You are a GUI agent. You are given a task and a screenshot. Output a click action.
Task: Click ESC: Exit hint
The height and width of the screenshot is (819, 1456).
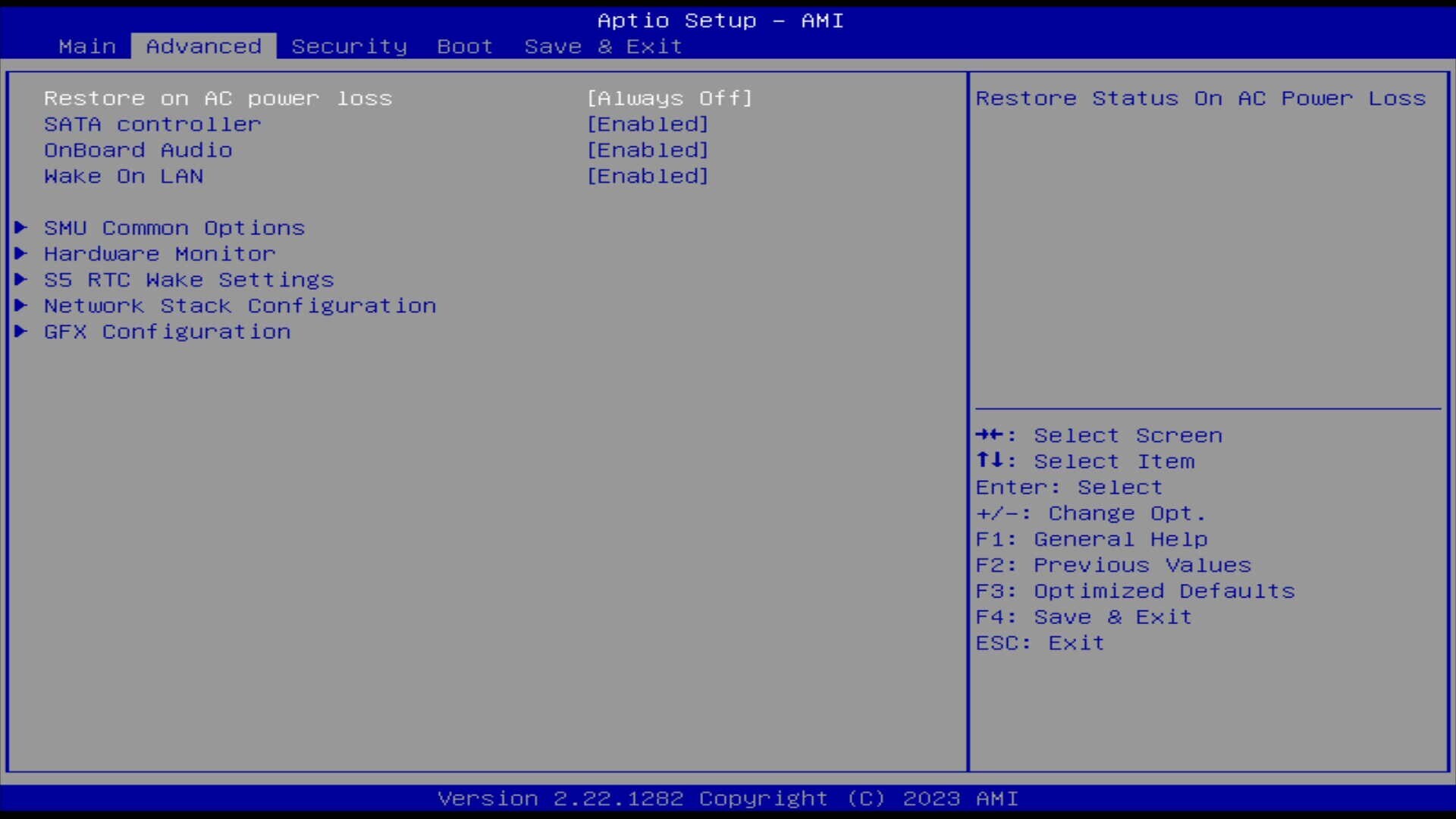point(1040,643)
